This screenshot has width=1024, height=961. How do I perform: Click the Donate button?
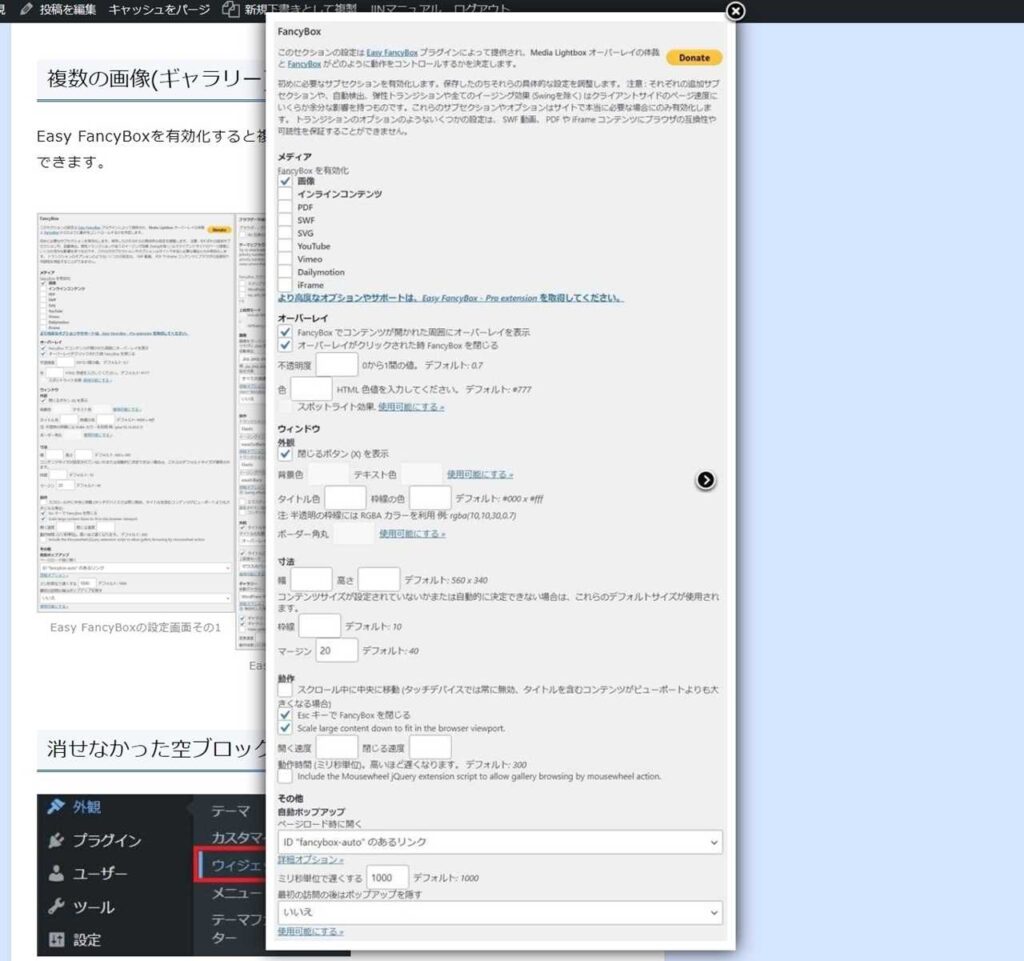pos(694,57)
